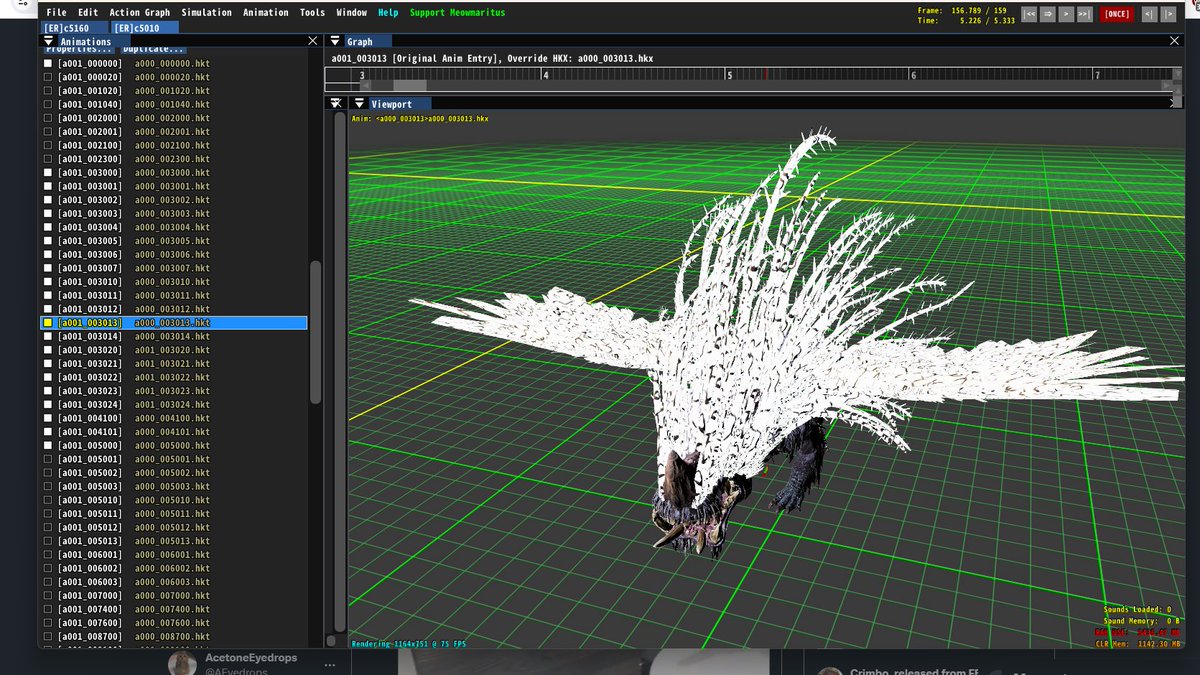Click the Support Meowmaritus link
The image size is (1200, 675).
(x=457, y=13)
